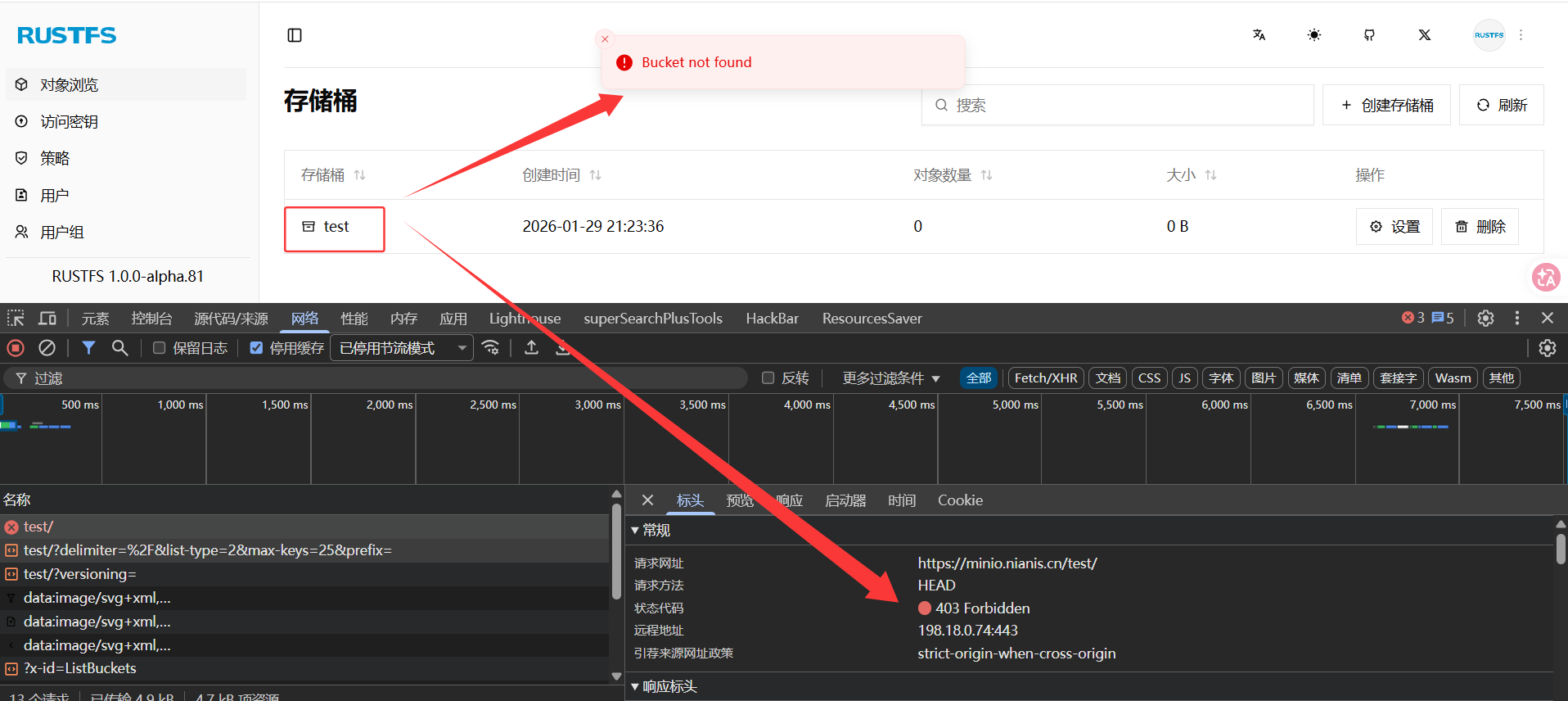Select the 全部 request type filter
Viewport: 1568px width, 701px height.
point(979,378)
